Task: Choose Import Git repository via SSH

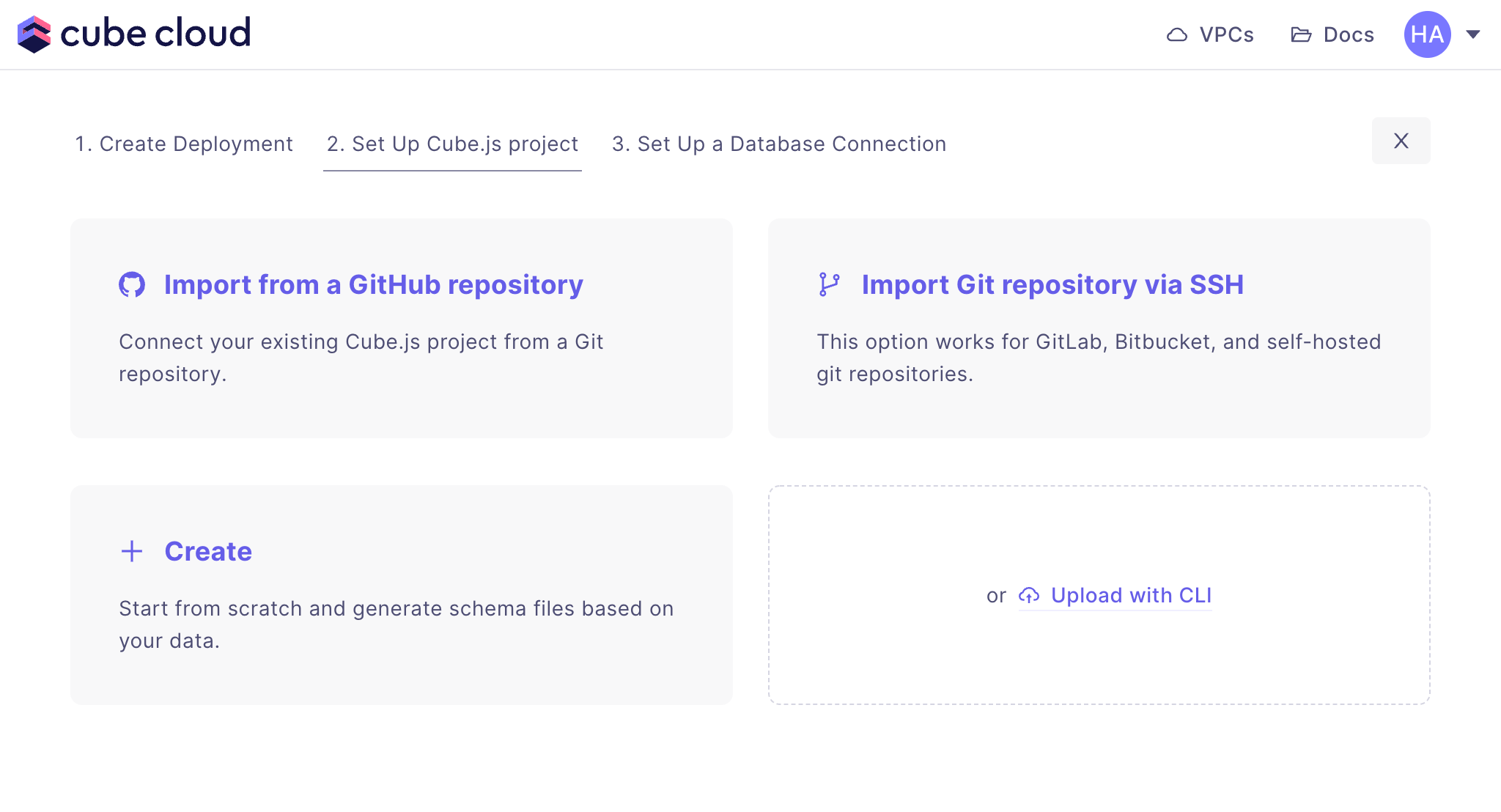Action: [x=1052, y=284]
